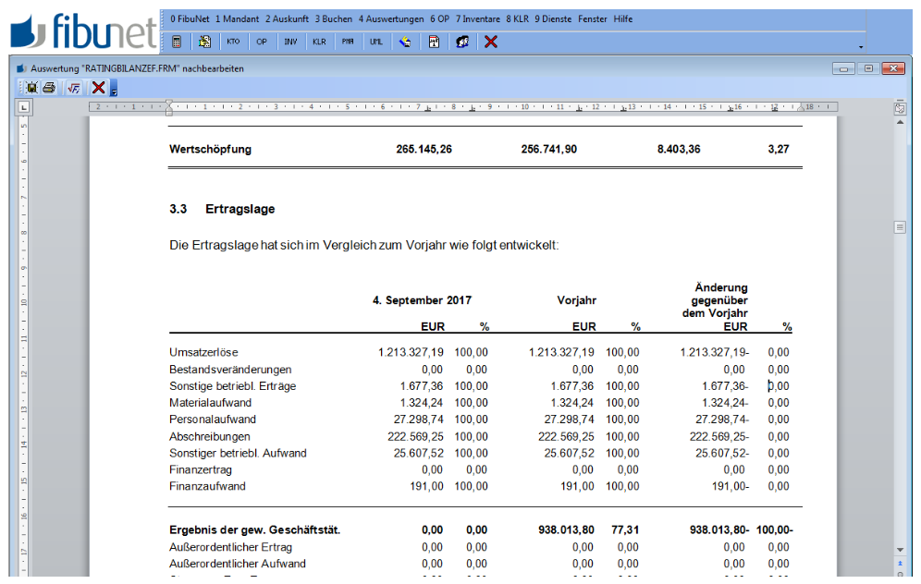The width and height of the screenshot is (921, 584).
Task: Click the vertical scrollbar down arrow
Action: point(900,550)
